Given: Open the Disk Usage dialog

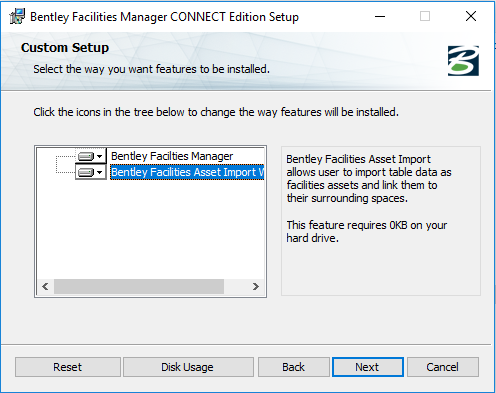Looking at the screenshot, I should (x=188, y=367).
